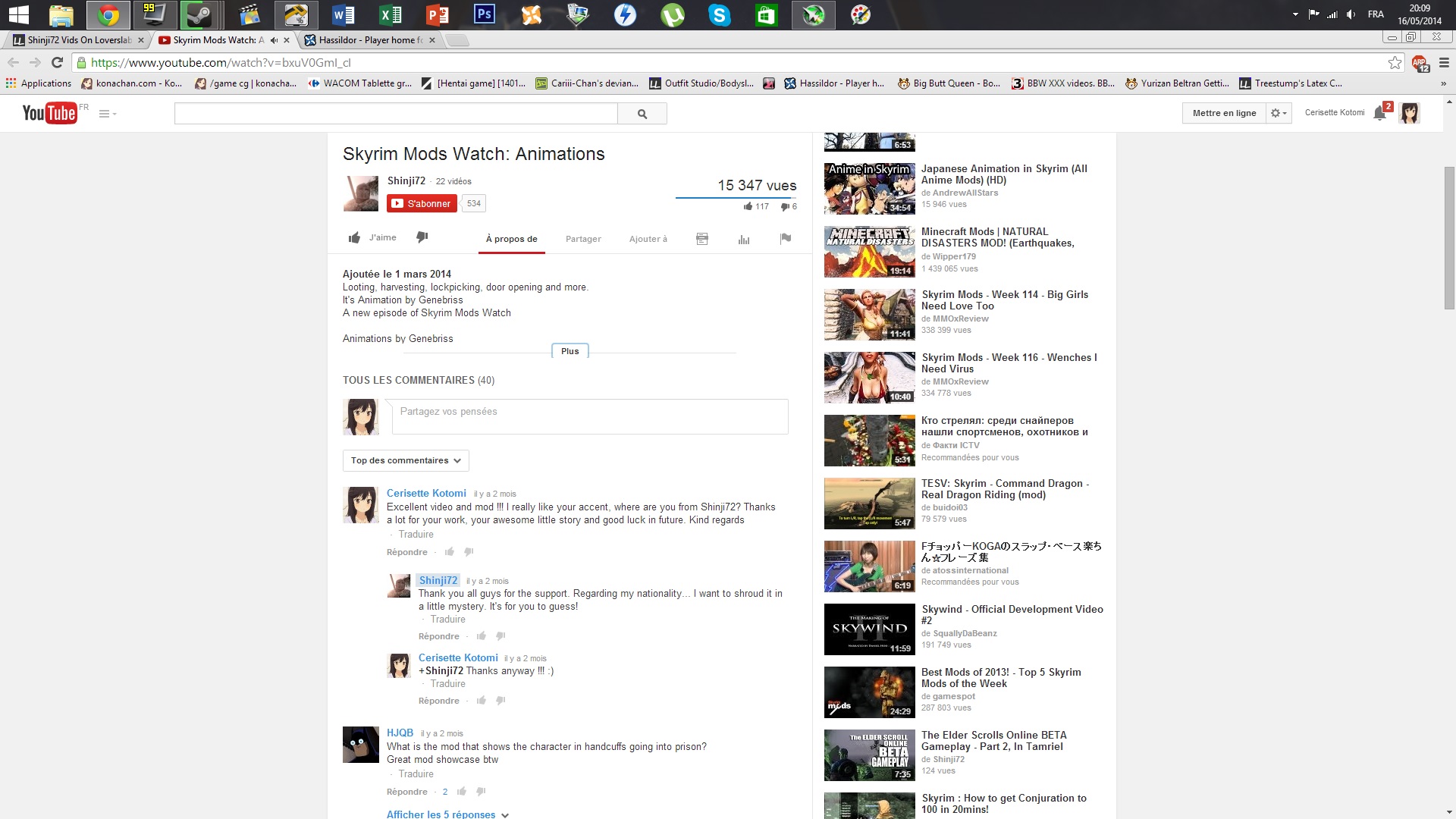Image resolution: width=1456 pixels, height=819 pixels.
Task: Launch File Explorer from the taskbar
Action: coord(61,14)
